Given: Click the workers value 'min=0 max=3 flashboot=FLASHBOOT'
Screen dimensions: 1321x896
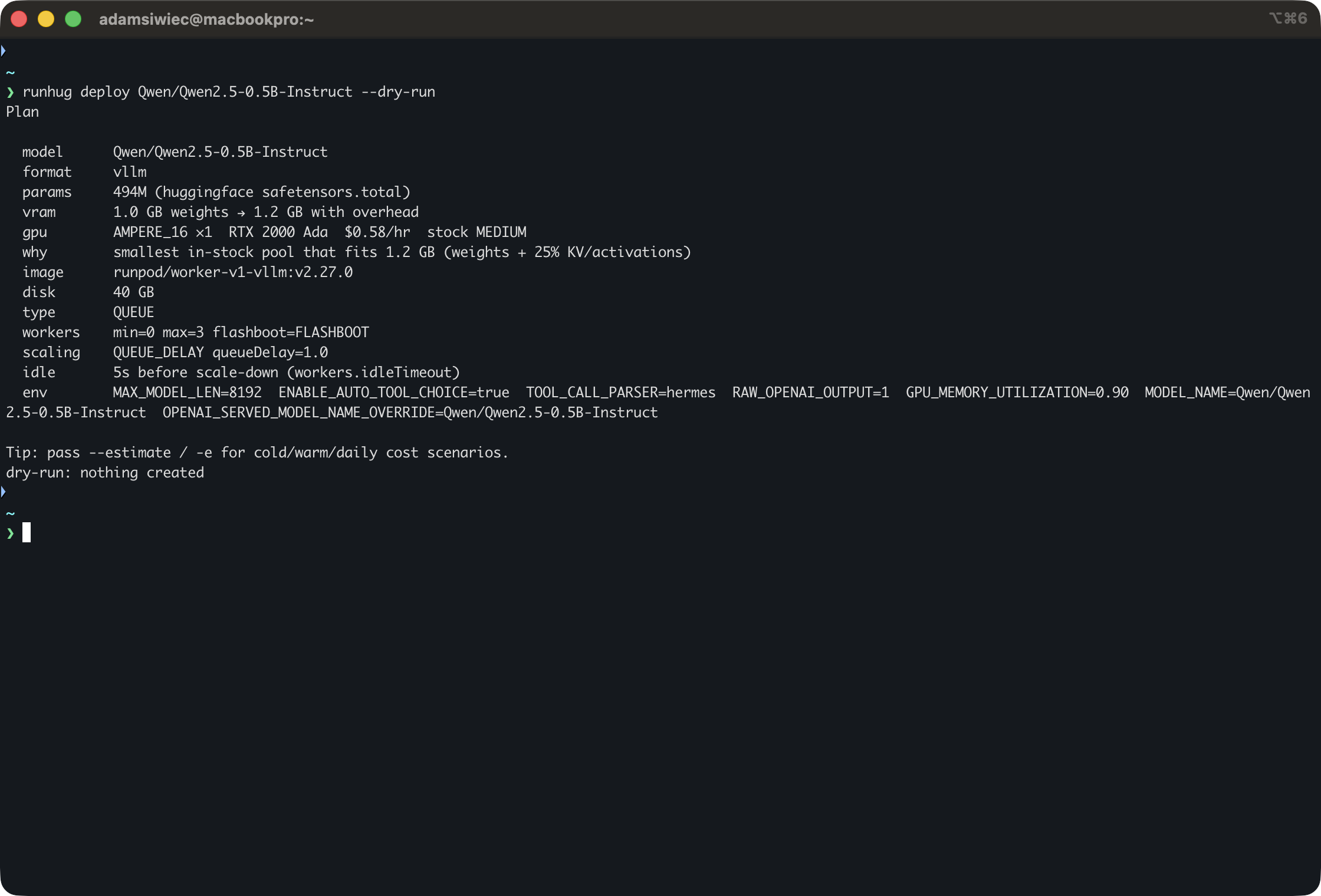Looking at the screenshot, I should (241, 332).
